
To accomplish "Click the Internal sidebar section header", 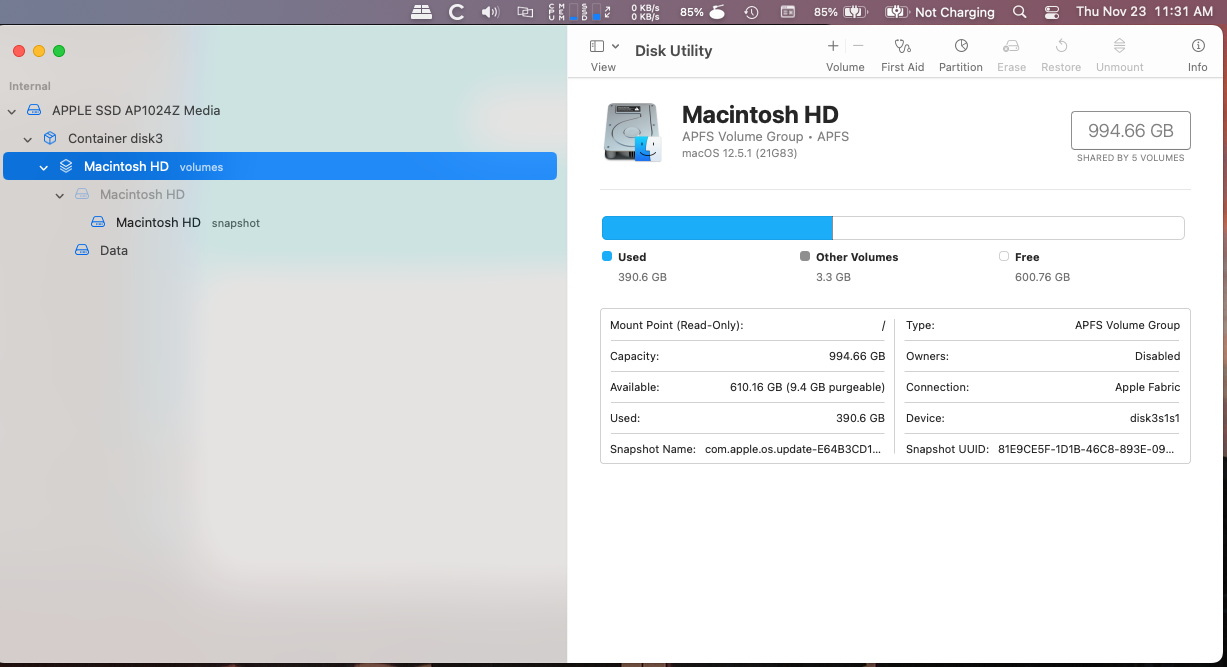I will point(30,87).
